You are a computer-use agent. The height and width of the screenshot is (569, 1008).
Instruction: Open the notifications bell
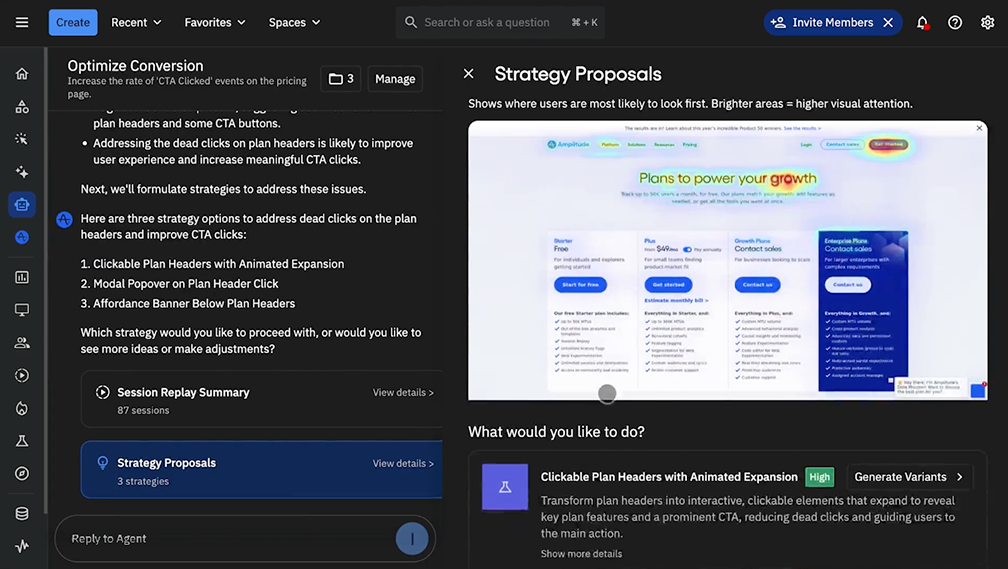point(922,22)
